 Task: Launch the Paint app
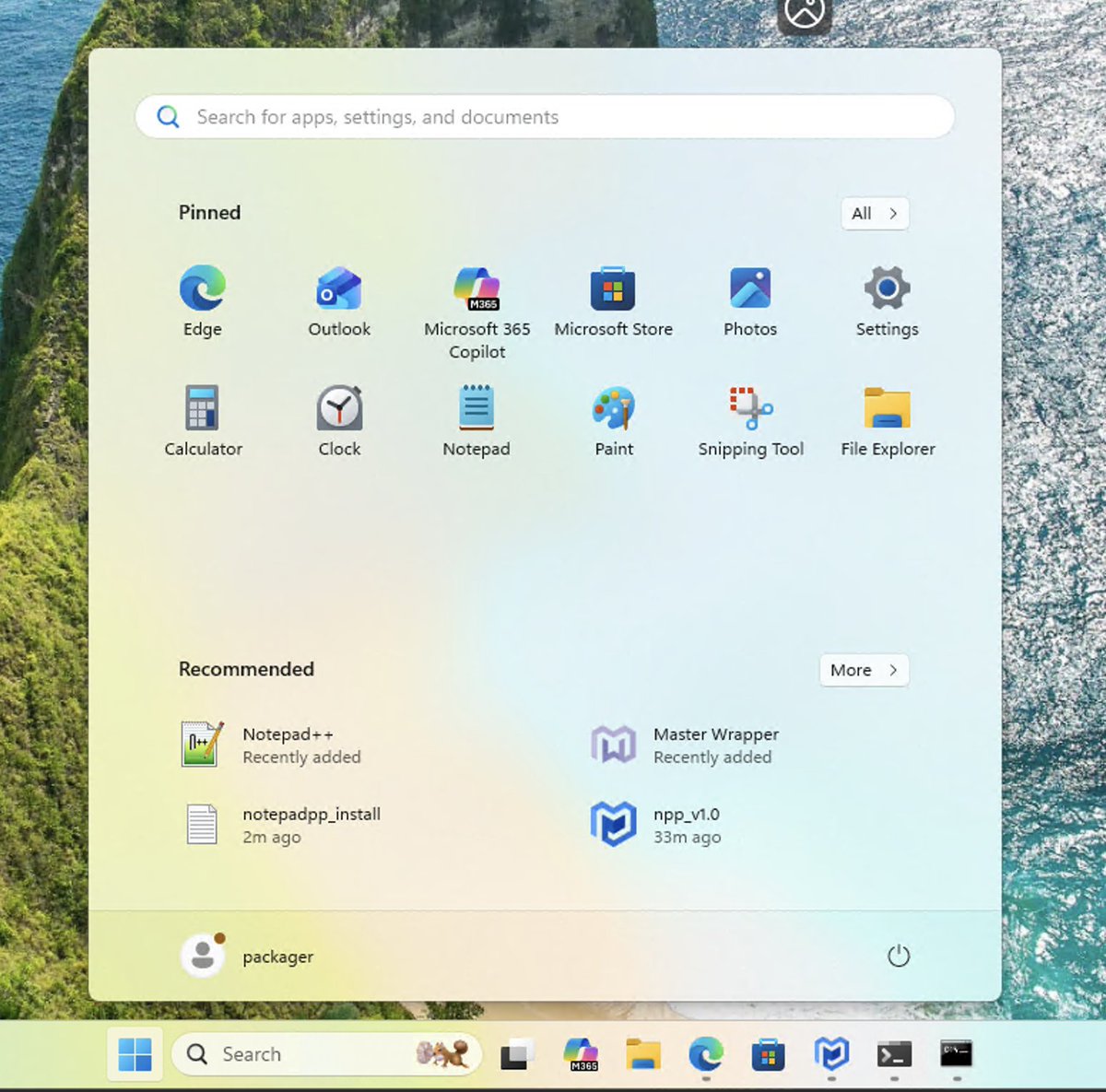613,422
